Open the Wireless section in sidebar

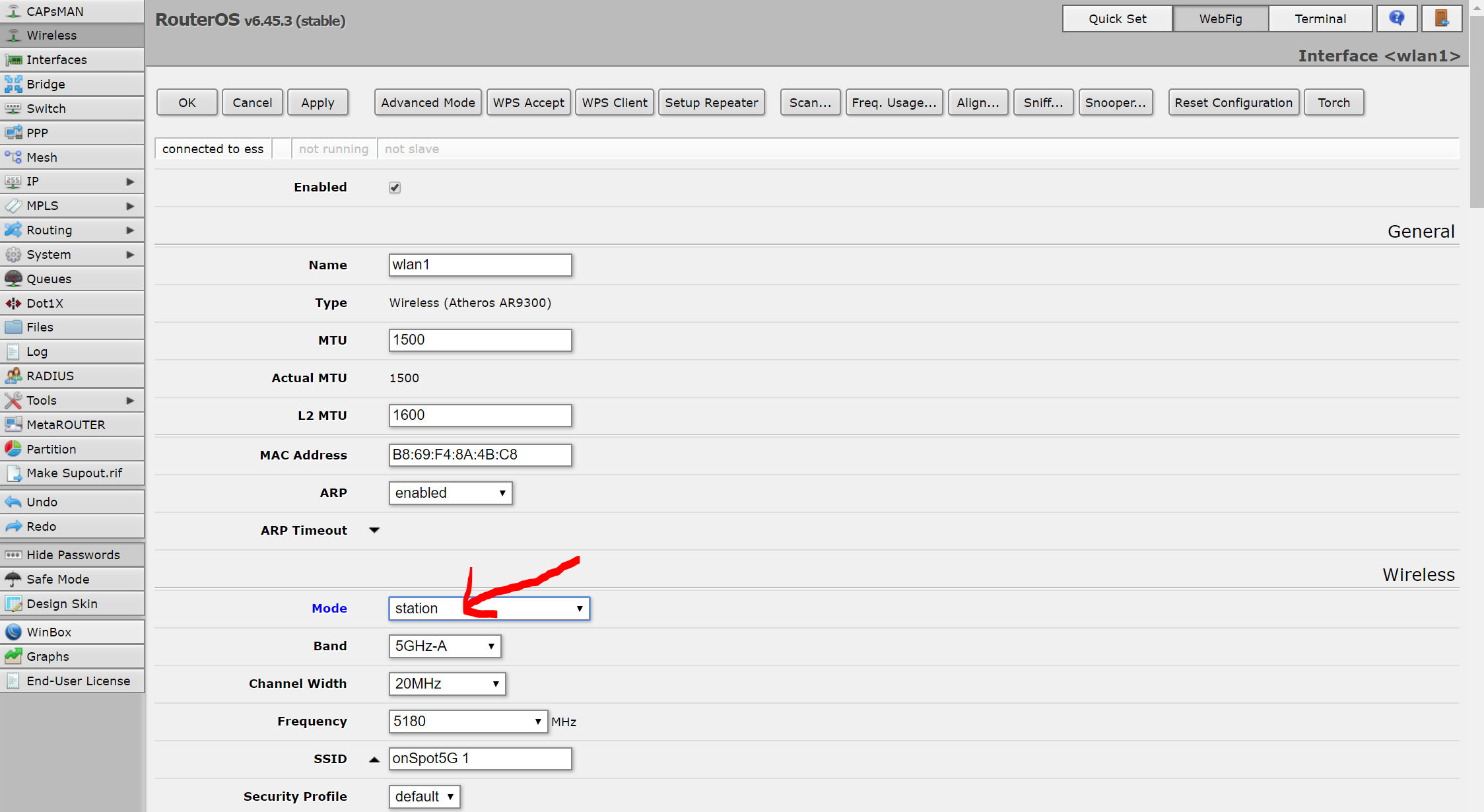point(51,35)
